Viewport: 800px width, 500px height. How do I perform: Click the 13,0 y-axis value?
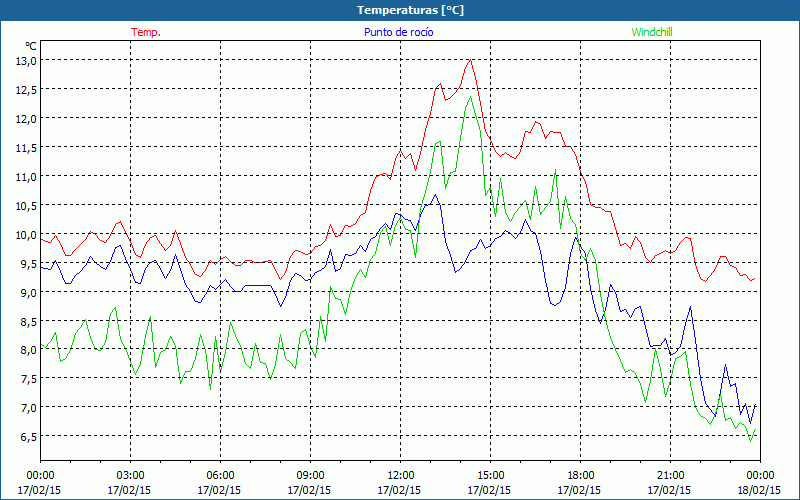pyautogui.click(x=27, y=60)
